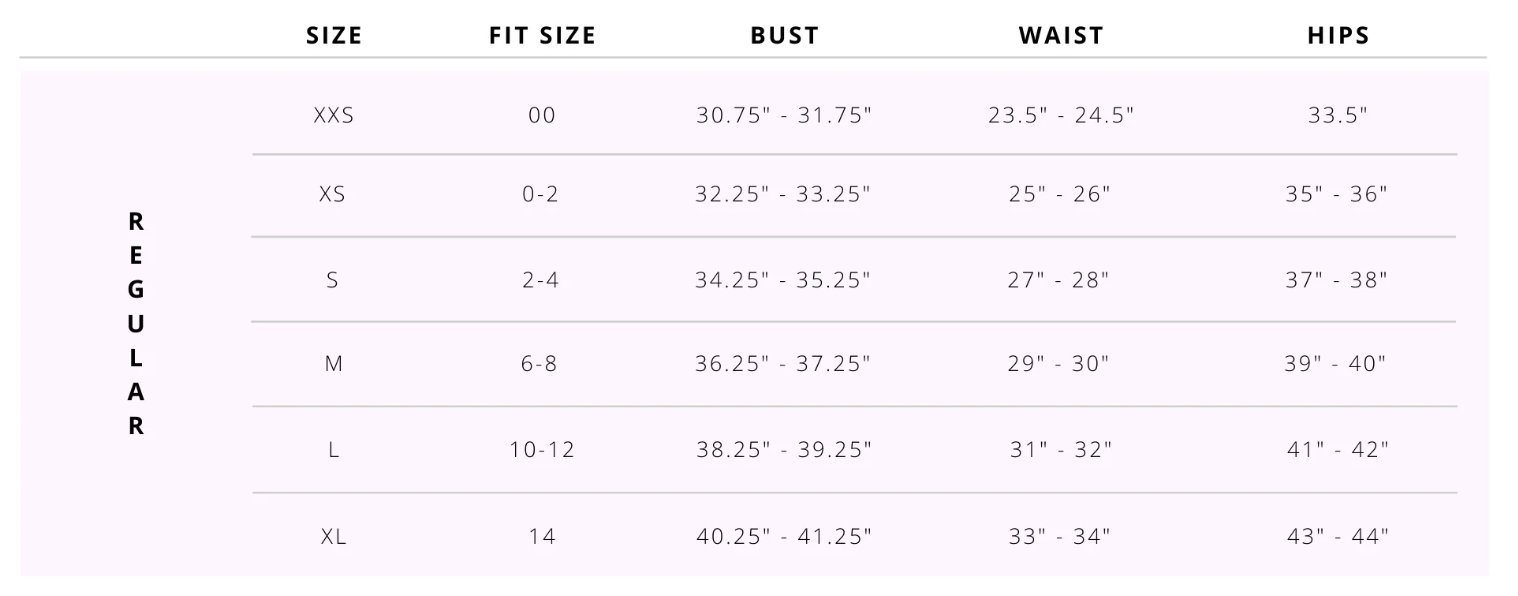
Task: Click the vertical REGULAR label
Action: pos(137,324)
